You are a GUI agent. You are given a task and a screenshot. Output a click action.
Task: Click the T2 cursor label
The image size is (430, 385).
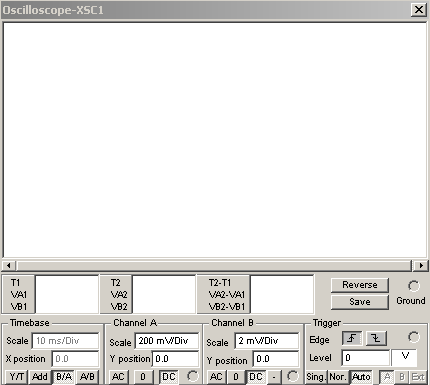116,283
